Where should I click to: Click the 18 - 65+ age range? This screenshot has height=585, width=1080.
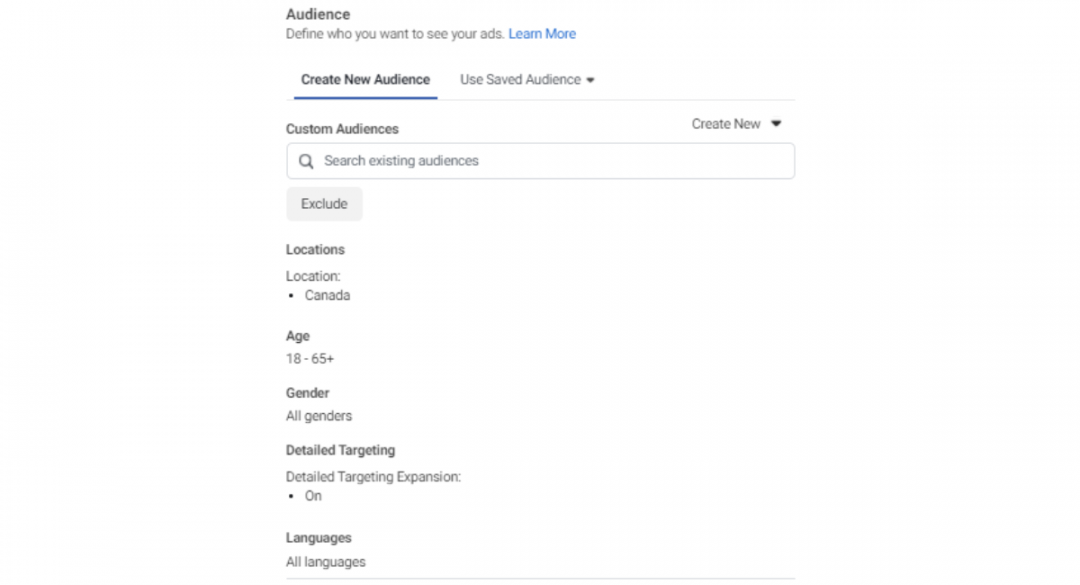pyautogui.click(x=310, y=359)
